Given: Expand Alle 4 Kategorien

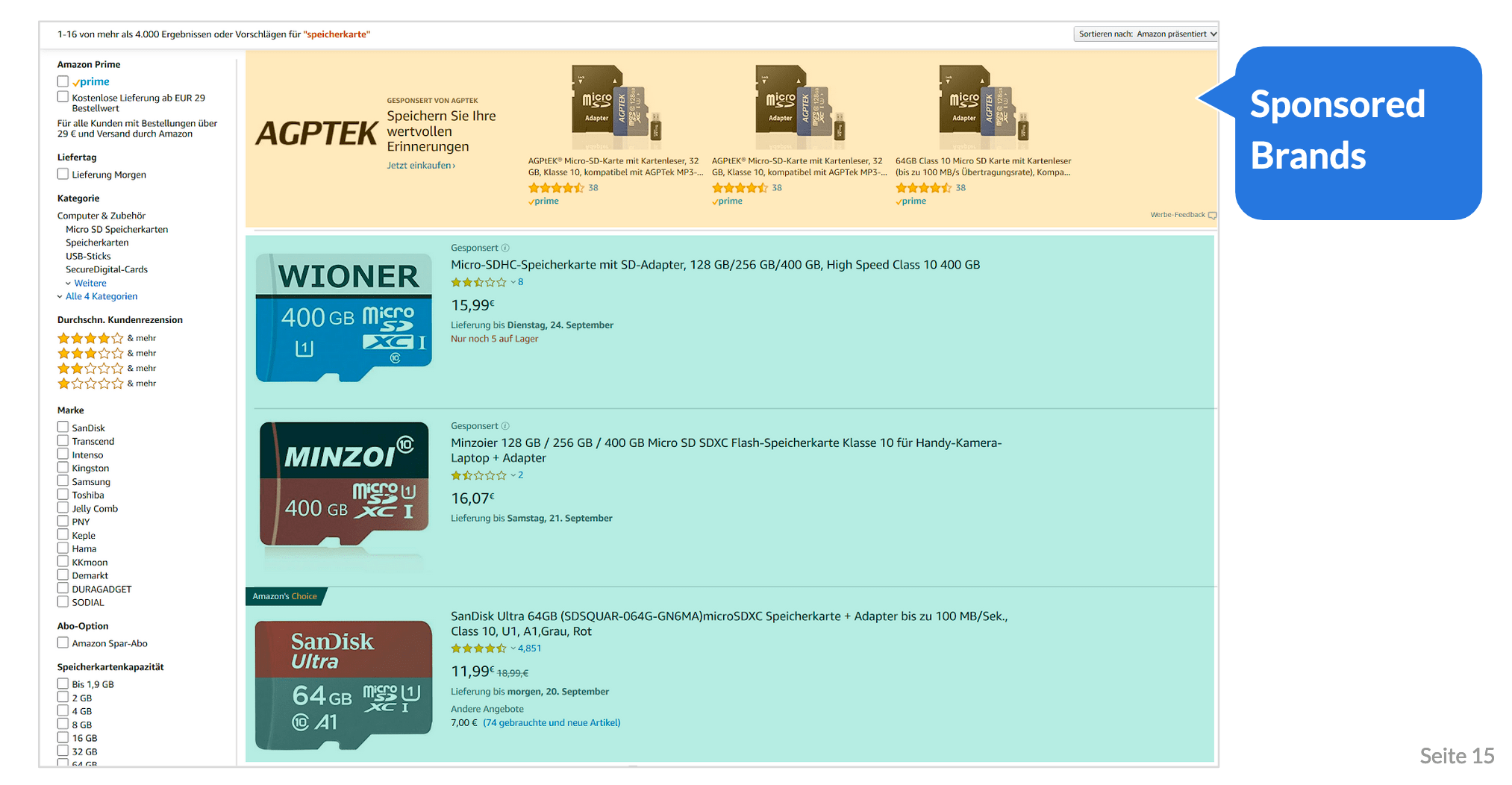Looking at the screenshot, I should point(101,296).
